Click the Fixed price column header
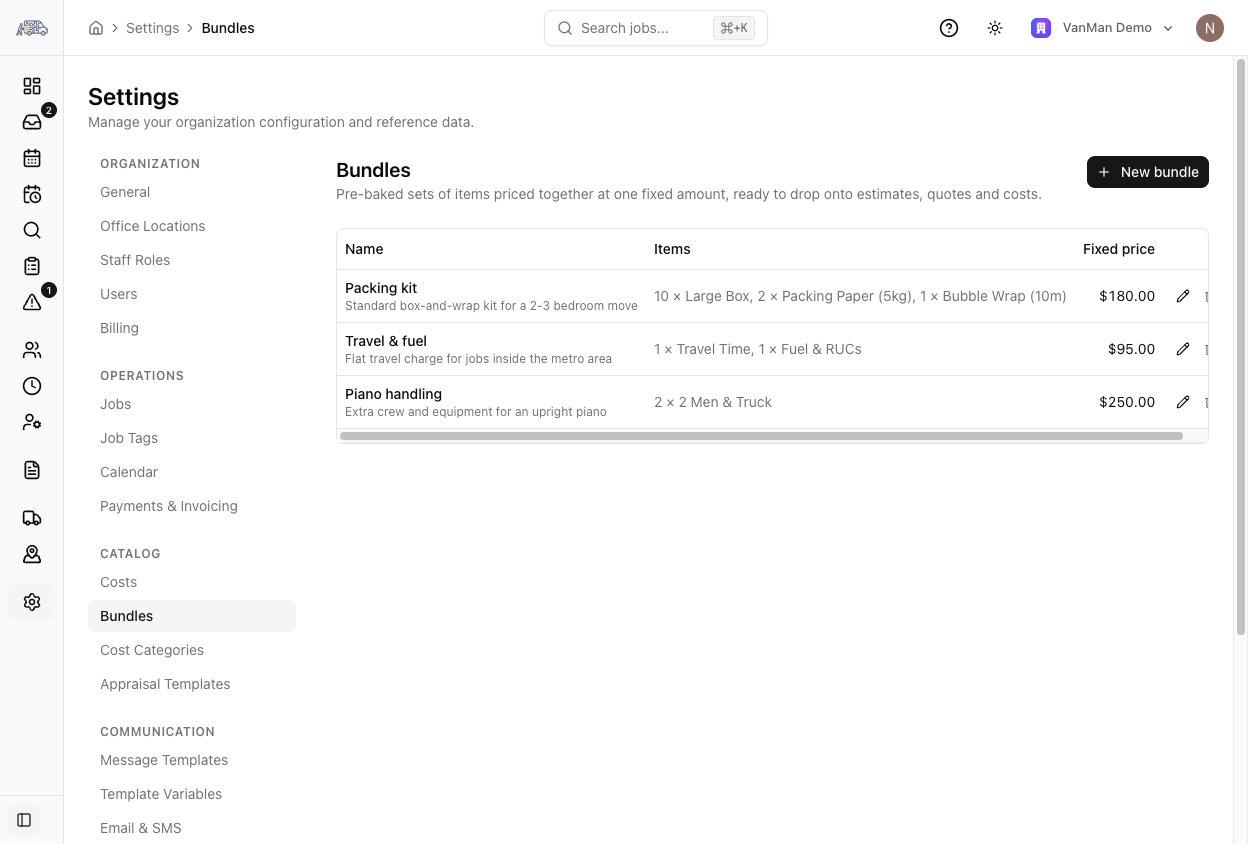This screenshot has width=1248, height=844. [x=1119, y=249]
